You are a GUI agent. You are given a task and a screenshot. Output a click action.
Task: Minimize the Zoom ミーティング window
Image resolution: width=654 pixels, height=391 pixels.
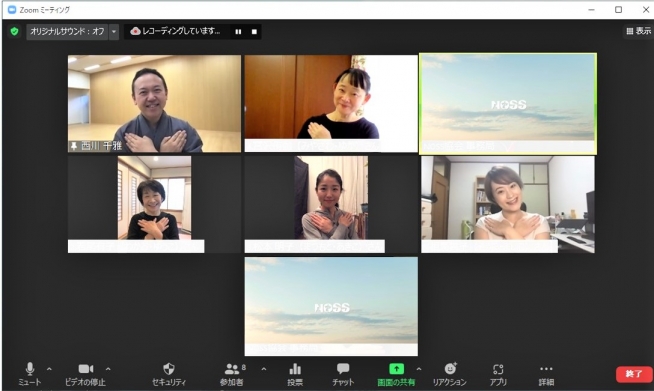click(x=591, y=10)
